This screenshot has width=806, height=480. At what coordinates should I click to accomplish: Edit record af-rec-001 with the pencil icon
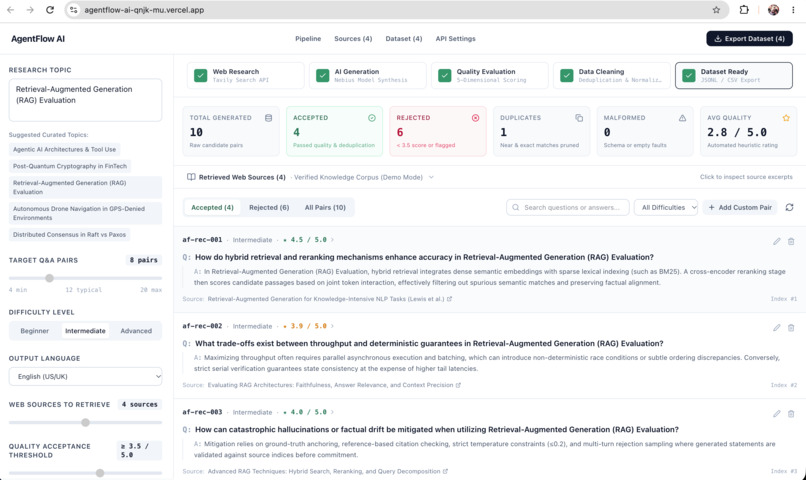777,241
